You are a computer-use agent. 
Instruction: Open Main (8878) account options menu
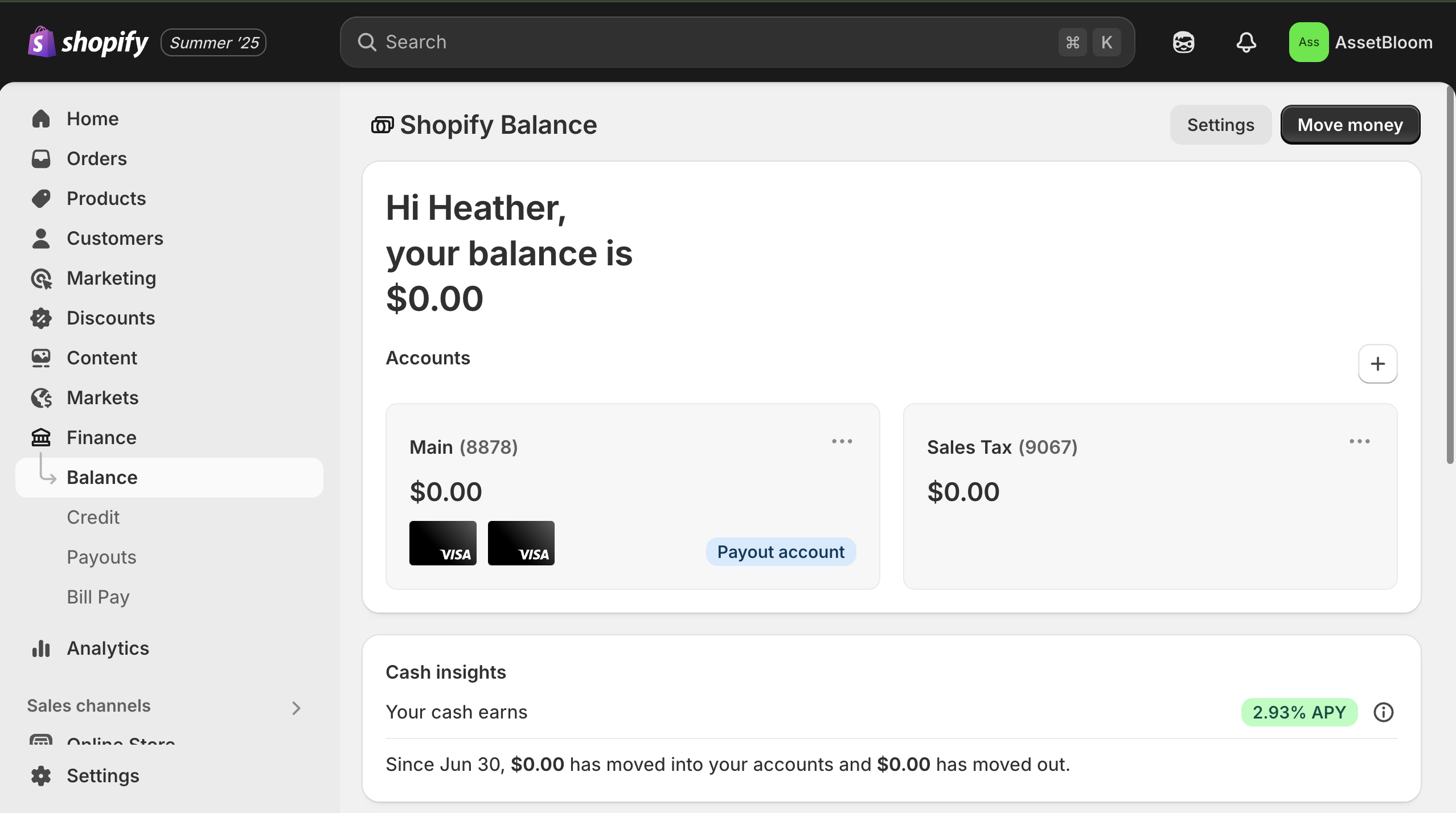click(842, 441)
